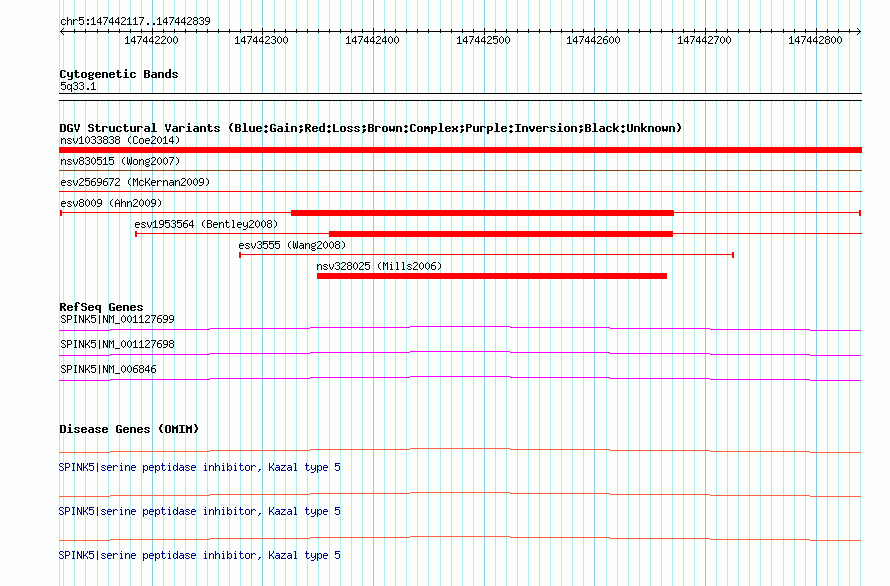Select the 5q33.1 band label

[78, 86]
